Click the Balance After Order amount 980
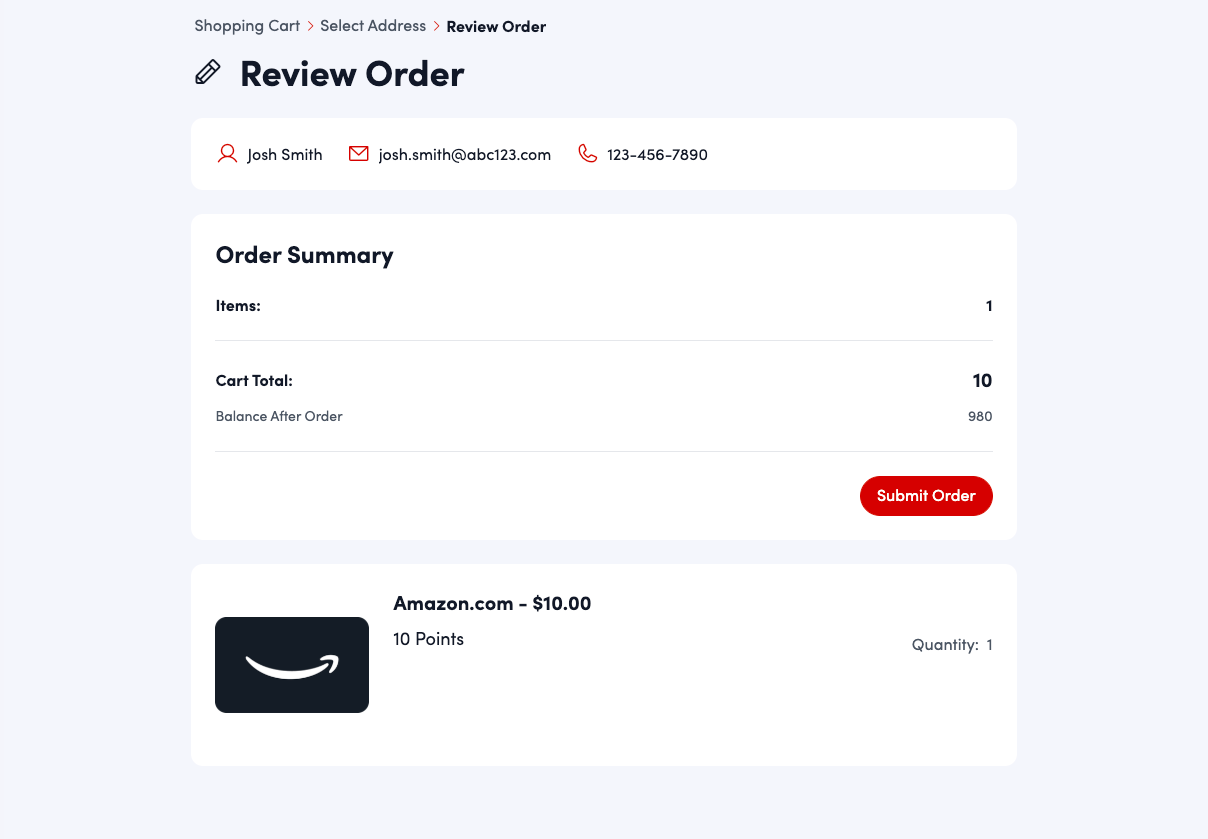The height and width of the screenshot is (839, 1208). 980,417
